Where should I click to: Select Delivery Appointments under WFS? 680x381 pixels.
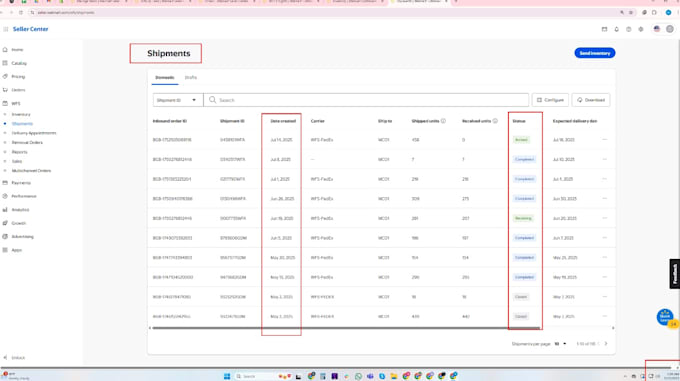tap(34, 133)
